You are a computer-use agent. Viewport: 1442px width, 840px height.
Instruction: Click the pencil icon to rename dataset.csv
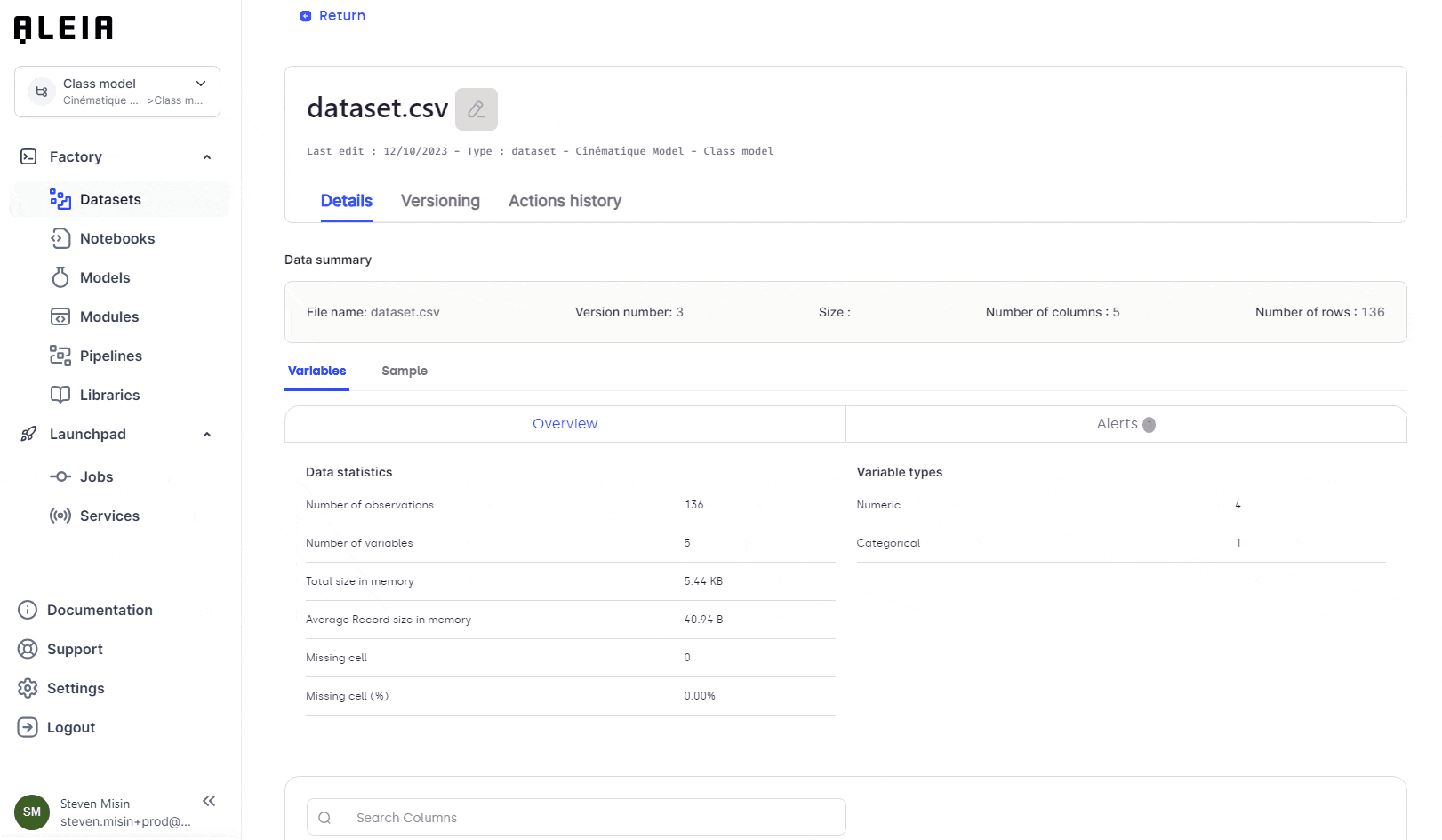point(477,108)
